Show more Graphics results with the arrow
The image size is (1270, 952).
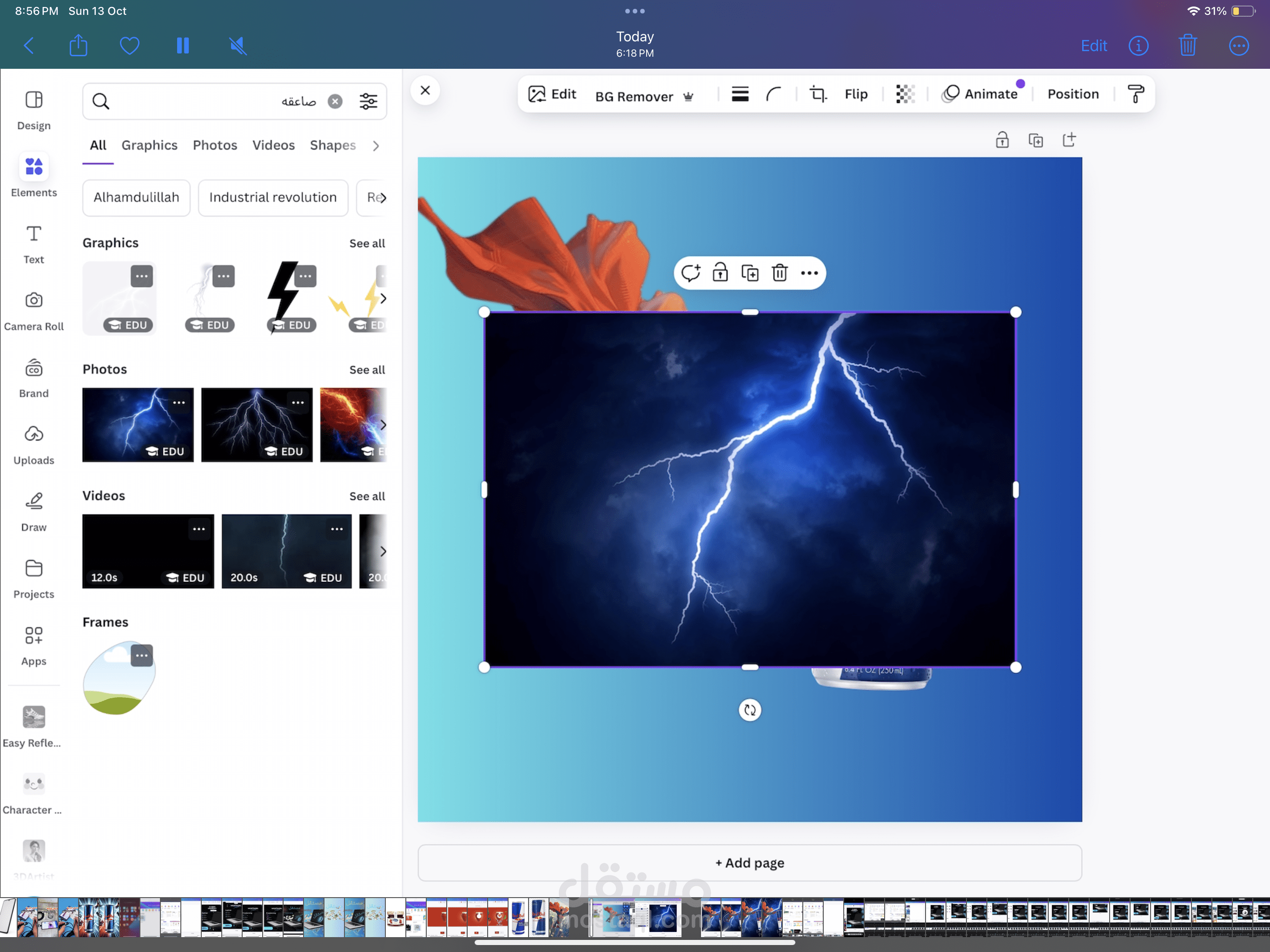coord(383,298)
